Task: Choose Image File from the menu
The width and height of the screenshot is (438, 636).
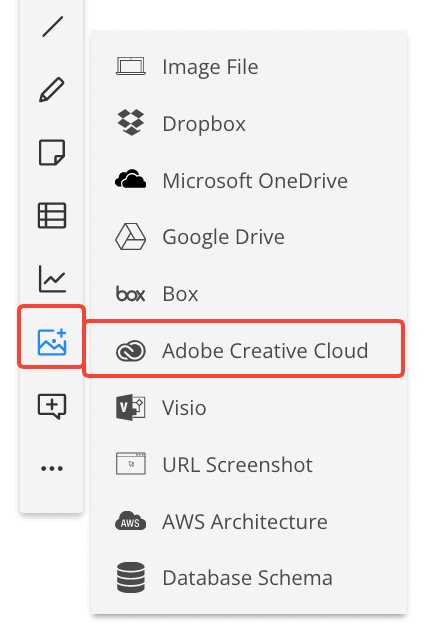Action: pos(249,67)
